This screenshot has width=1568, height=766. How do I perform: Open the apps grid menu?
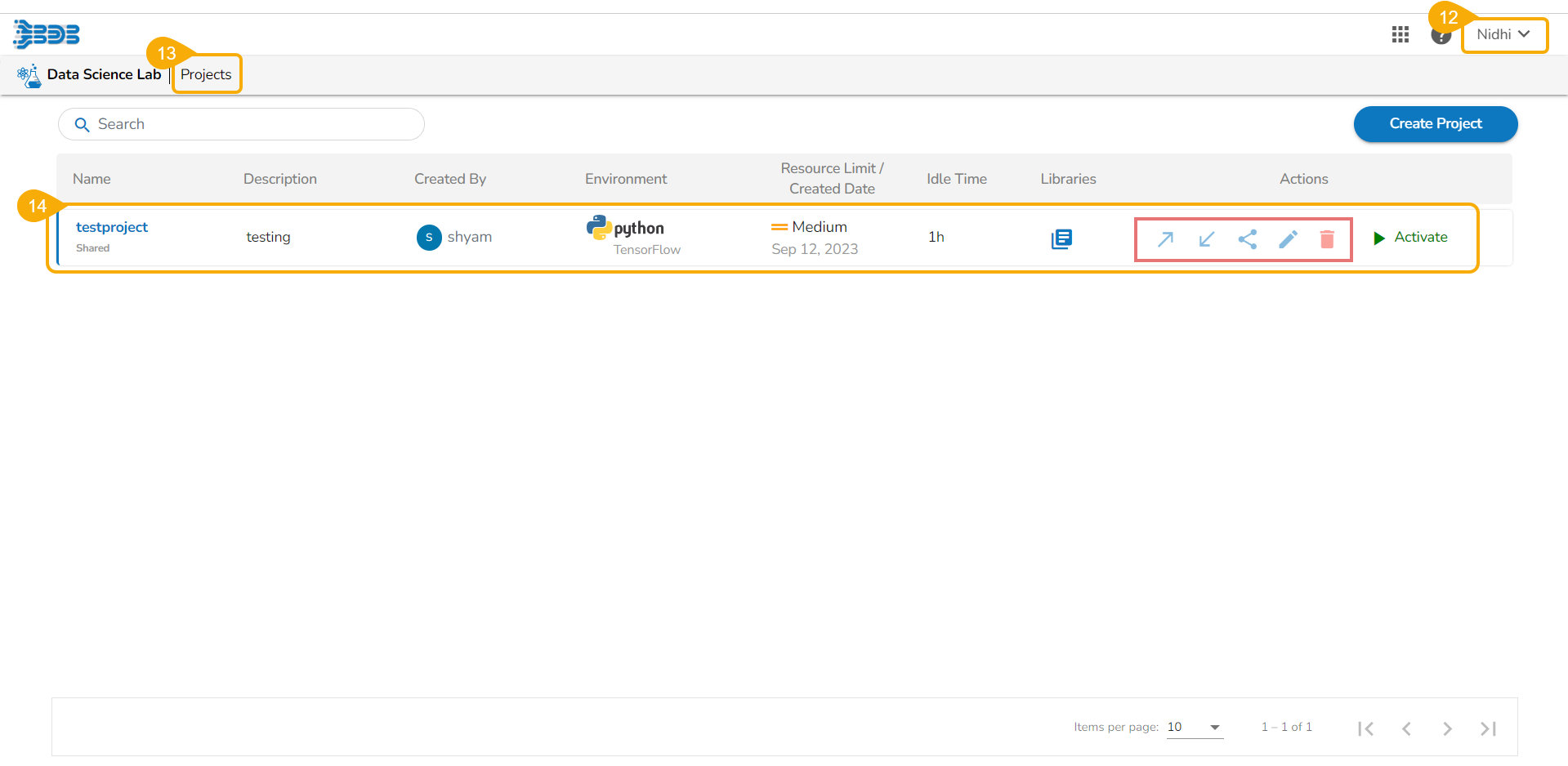(1400, 34)
